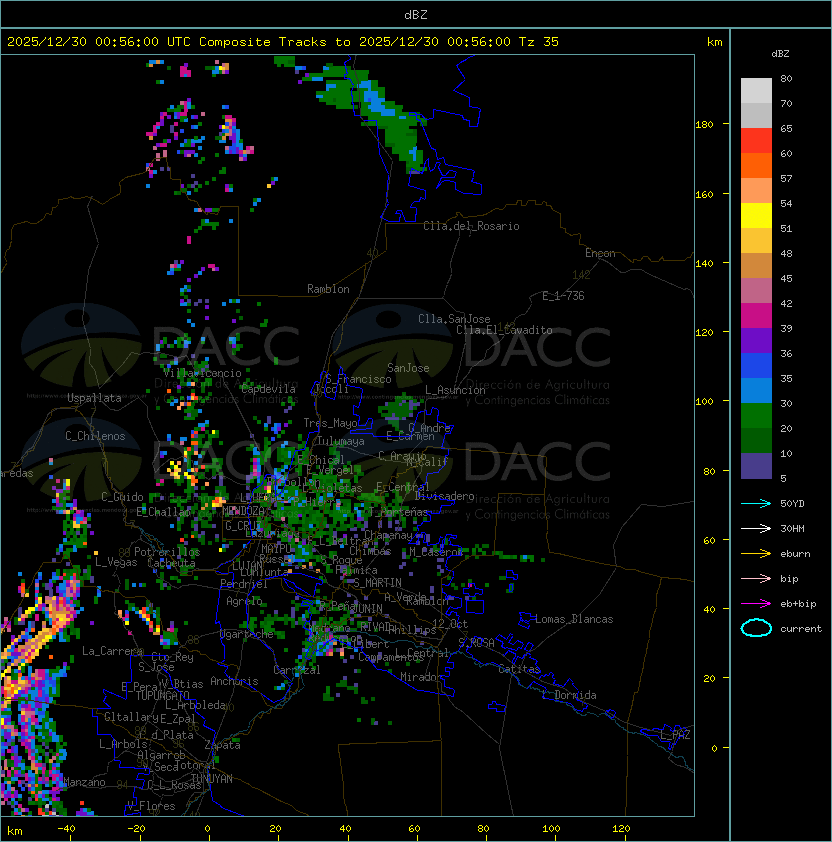This screenshot has height=842, width=832.
Task: Click the 180 km tick on vertical axis
Action: coord(704,124)
